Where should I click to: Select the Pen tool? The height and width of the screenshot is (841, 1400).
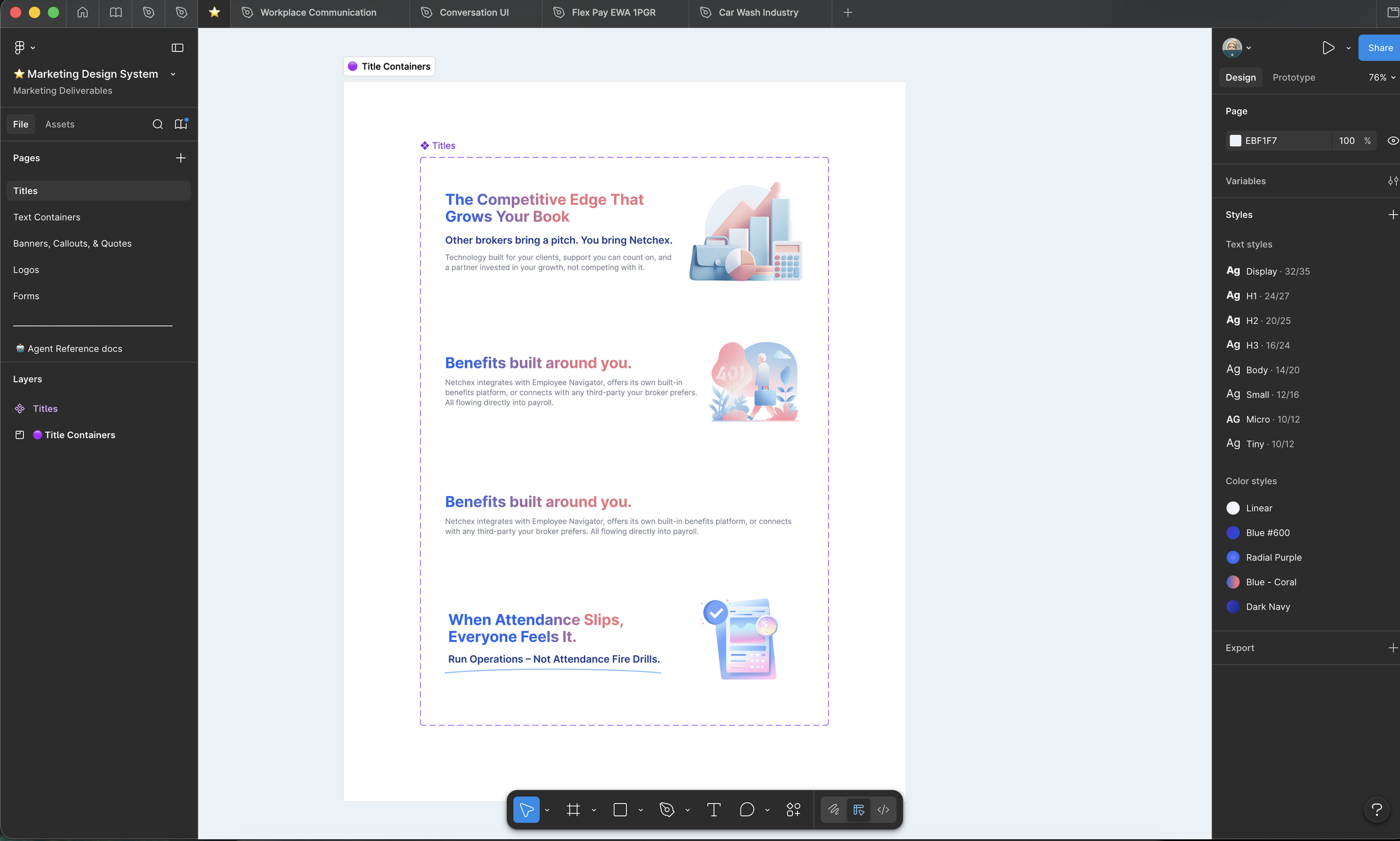click(666, 809)
